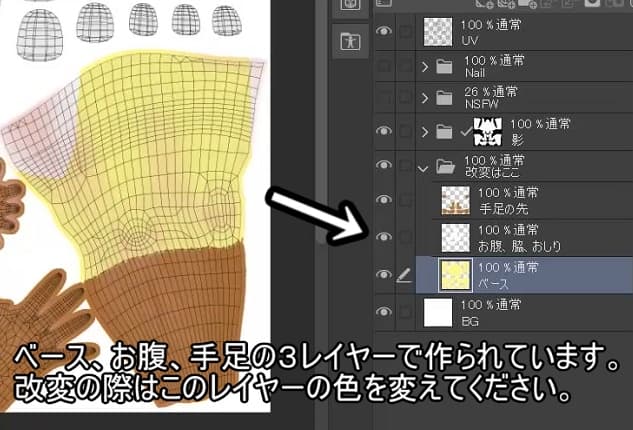The height and width of the screenshot is (430, 633).
Task: Click the NSFW folder icon
Action: tap(444, 98)
